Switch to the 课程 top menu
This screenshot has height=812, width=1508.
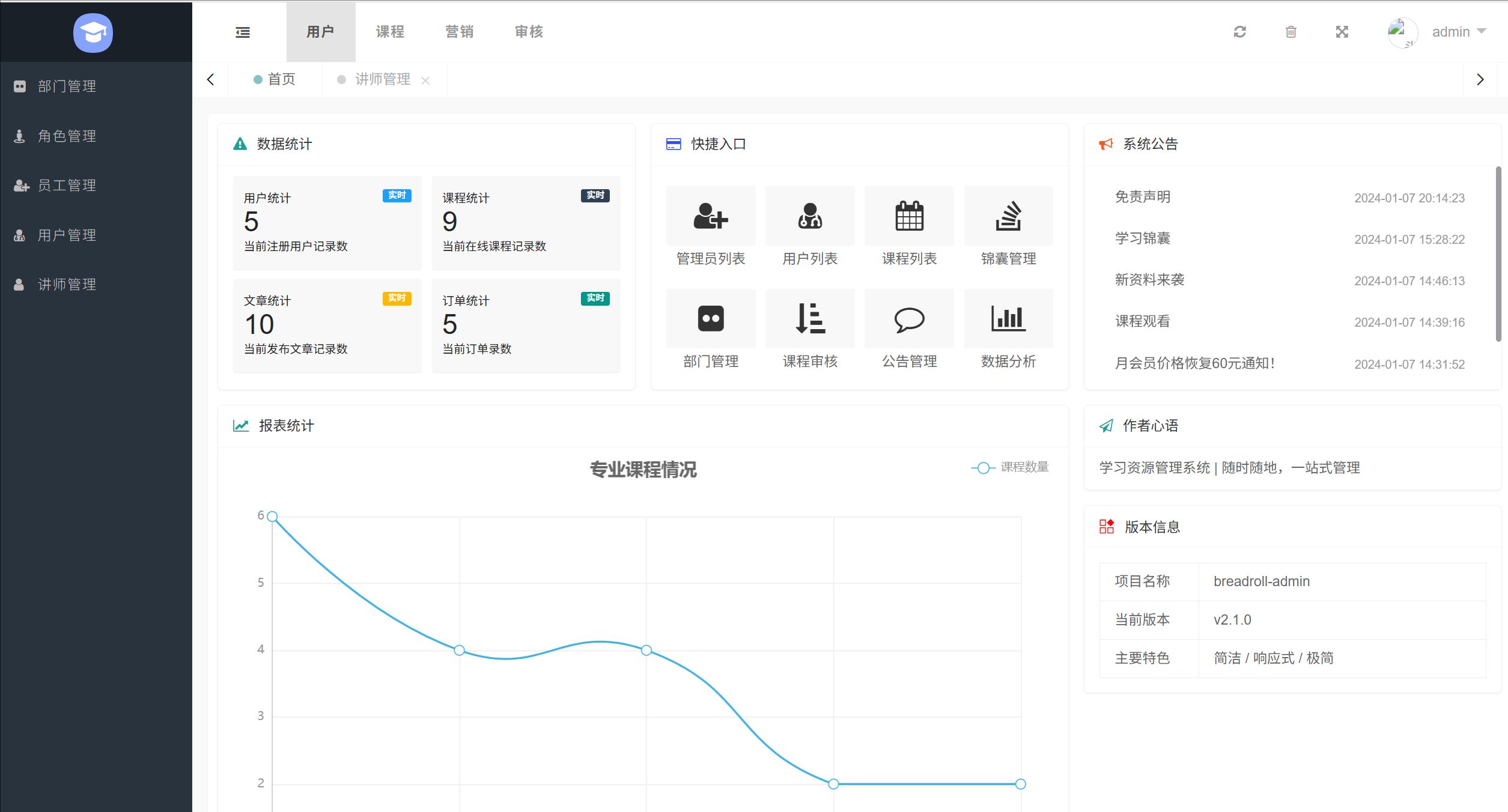(x=390, y=32)
